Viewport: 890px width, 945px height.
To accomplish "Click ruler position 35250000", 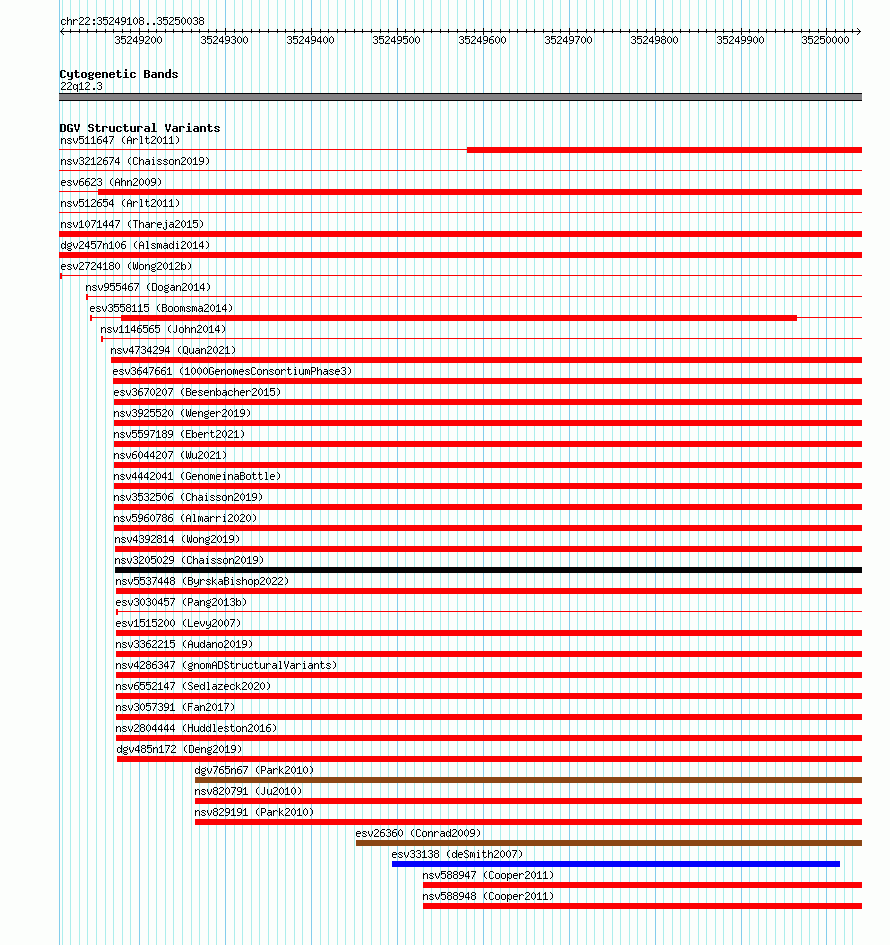I will [826, 40].
